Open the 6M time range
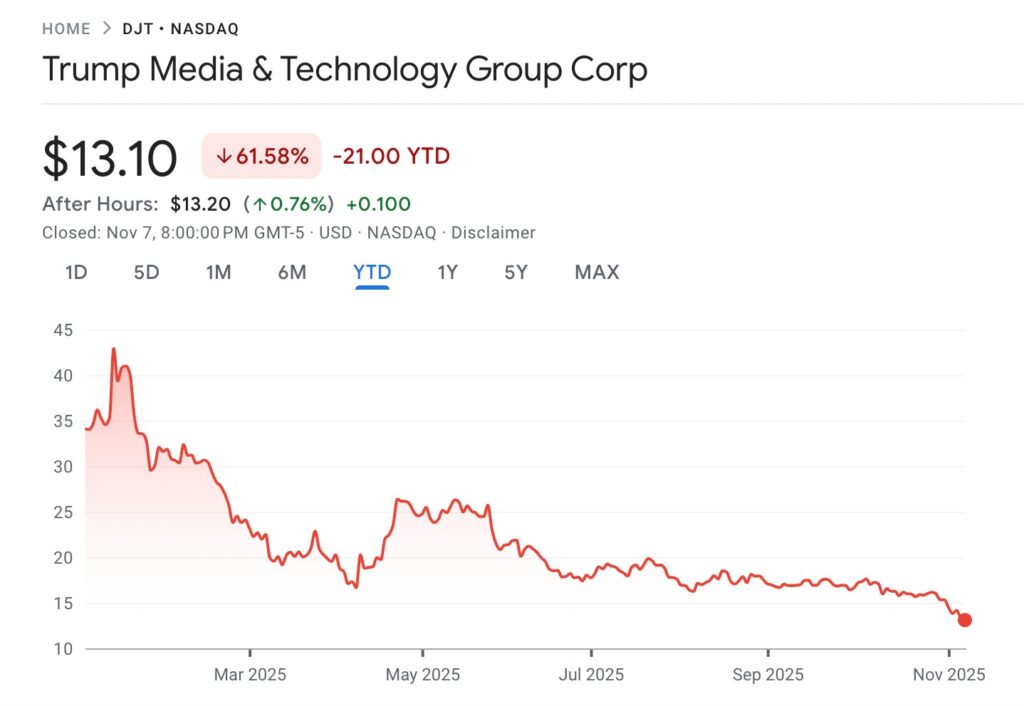Viewport: 1024px width, 706px height. (x=291, y=272)
